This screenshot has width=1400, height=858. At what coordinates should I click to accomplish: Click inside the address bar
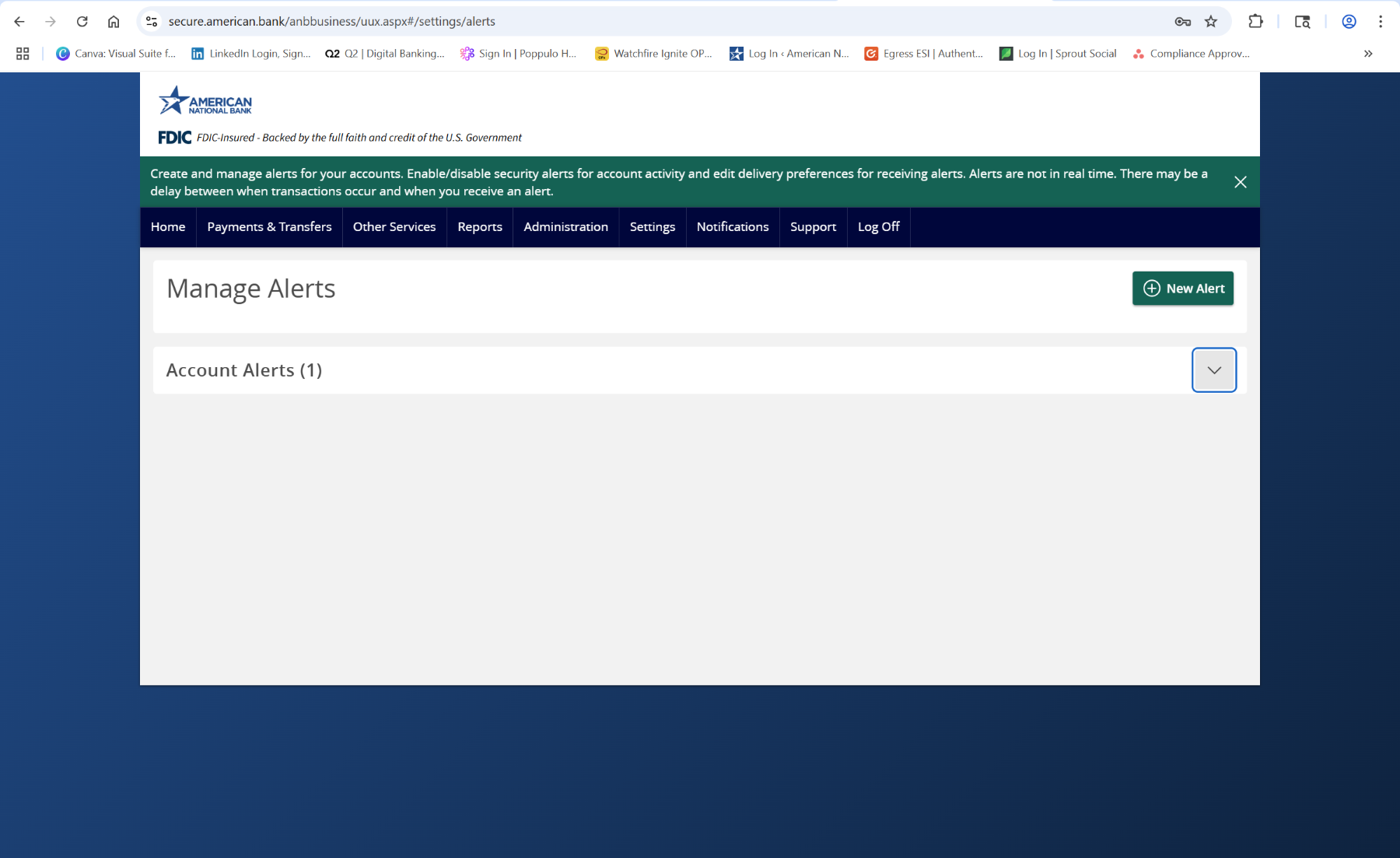tap(544, 21)
